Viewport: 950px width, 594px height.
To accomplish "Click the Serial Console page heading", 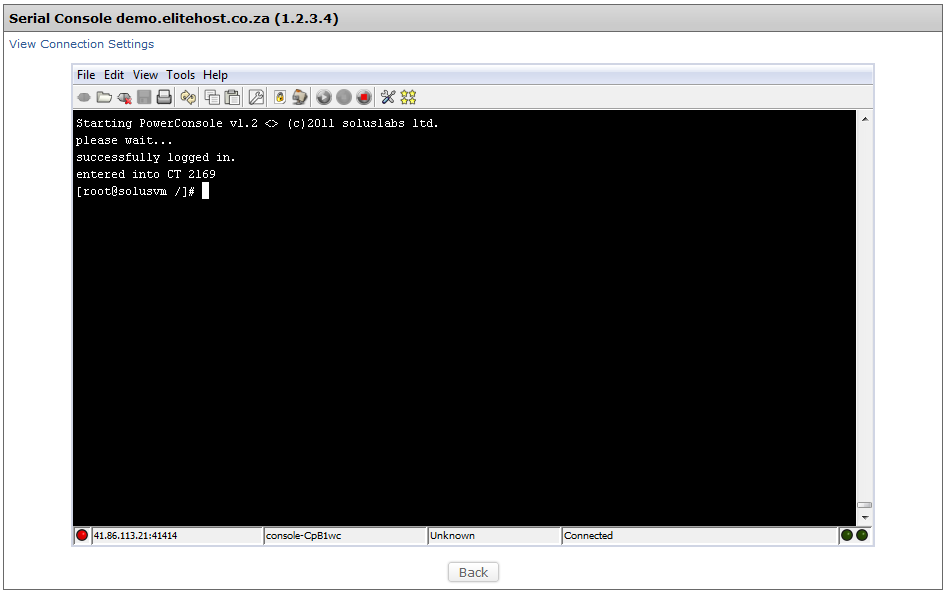I will [x=174, y=19].
